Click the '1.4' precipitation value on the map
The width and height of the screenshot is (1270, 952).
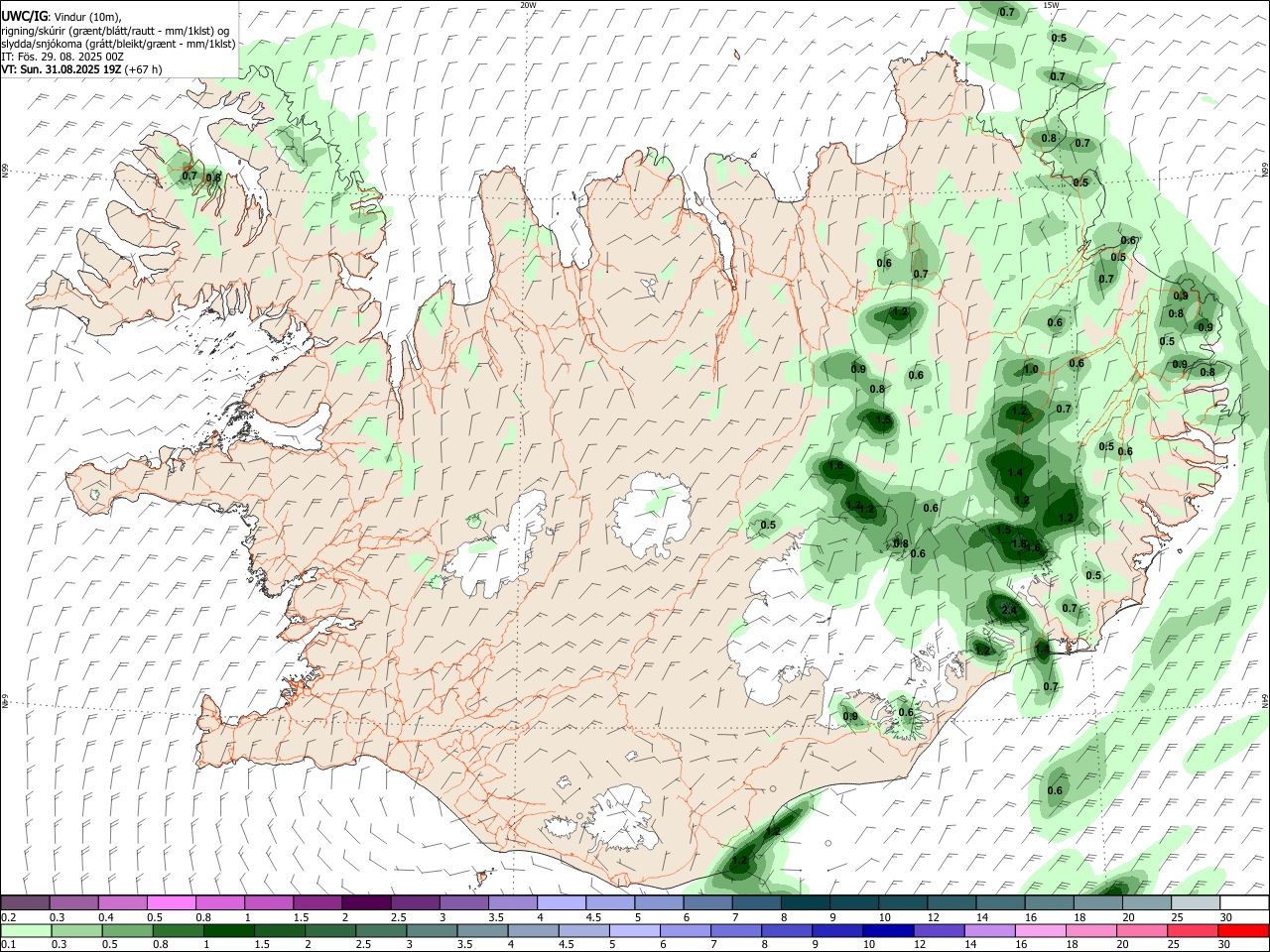point(1015,473)
